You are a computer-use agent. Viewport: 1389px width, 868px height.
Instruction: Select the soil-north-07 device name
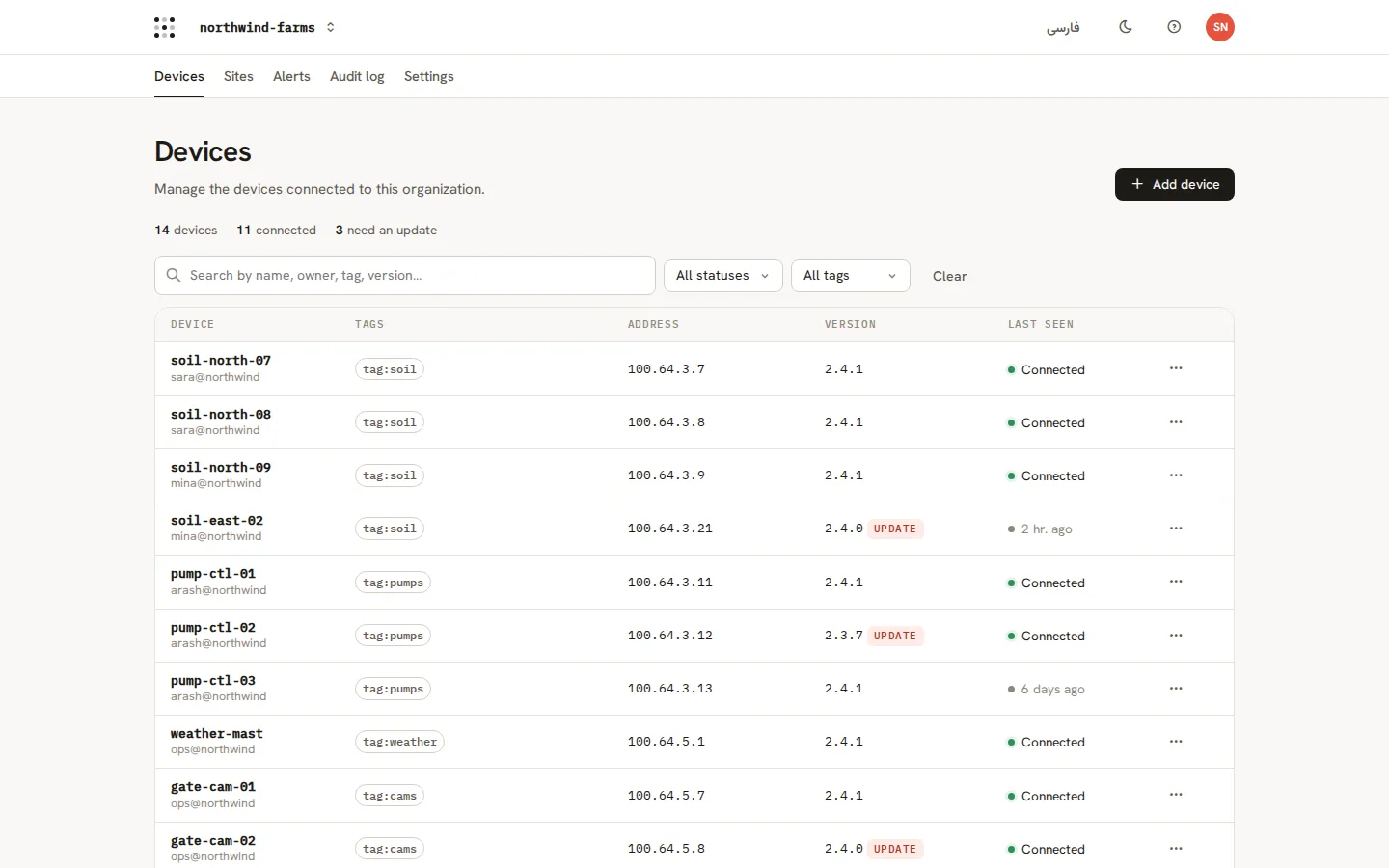tap(221, 361)
